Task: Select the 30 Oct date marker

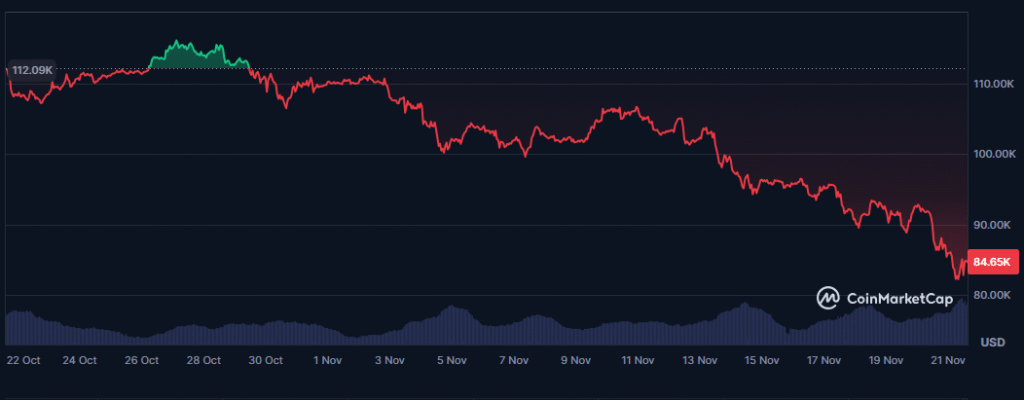Action: tap(266, 360)
